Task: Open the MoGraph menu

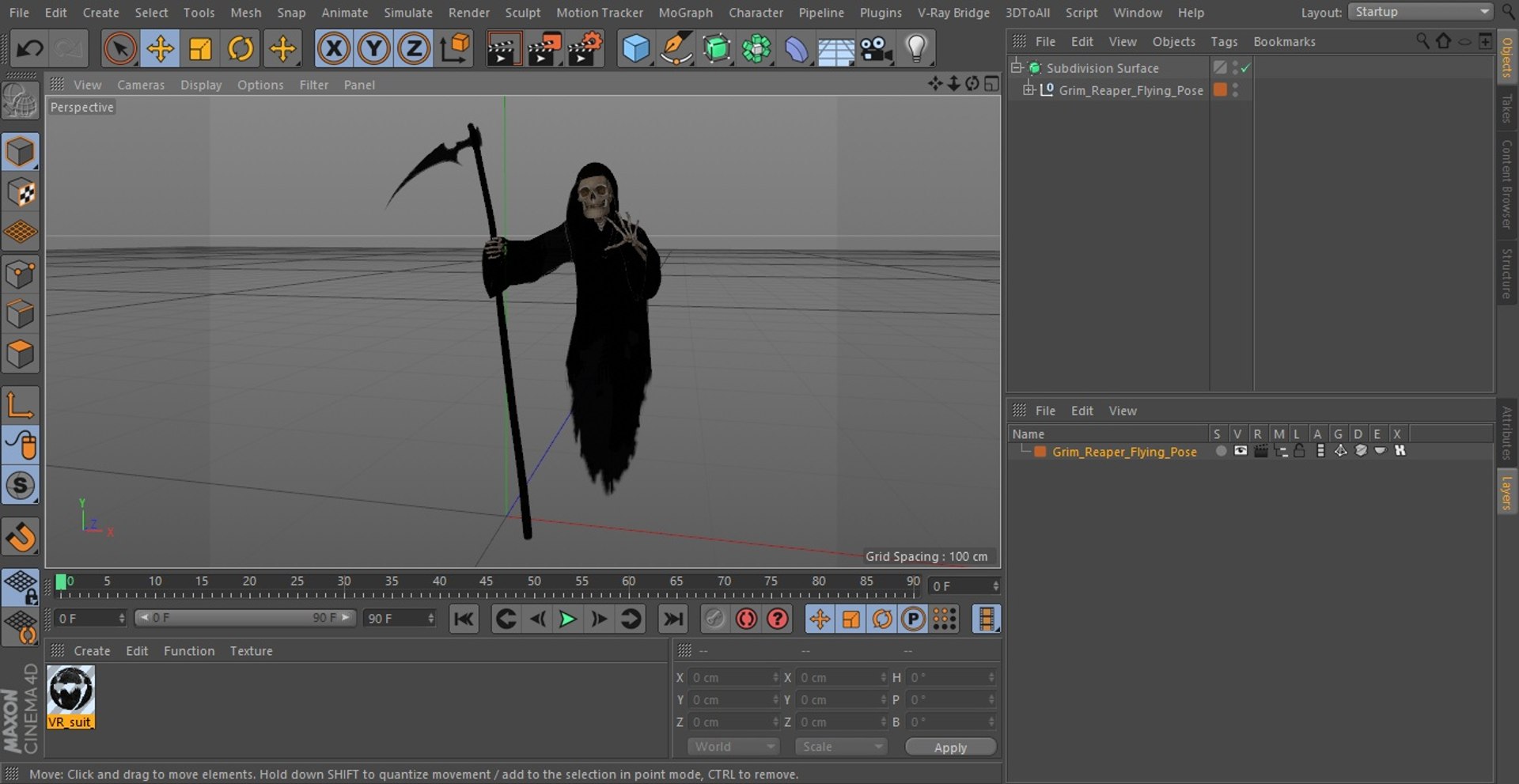Action: coord(685,13)
